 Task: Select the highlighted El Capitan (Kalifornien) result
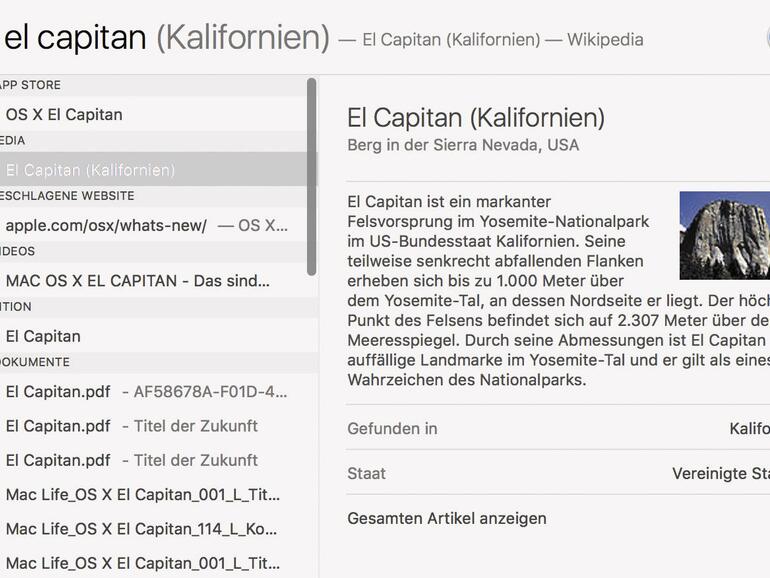(x=90, y=170)
